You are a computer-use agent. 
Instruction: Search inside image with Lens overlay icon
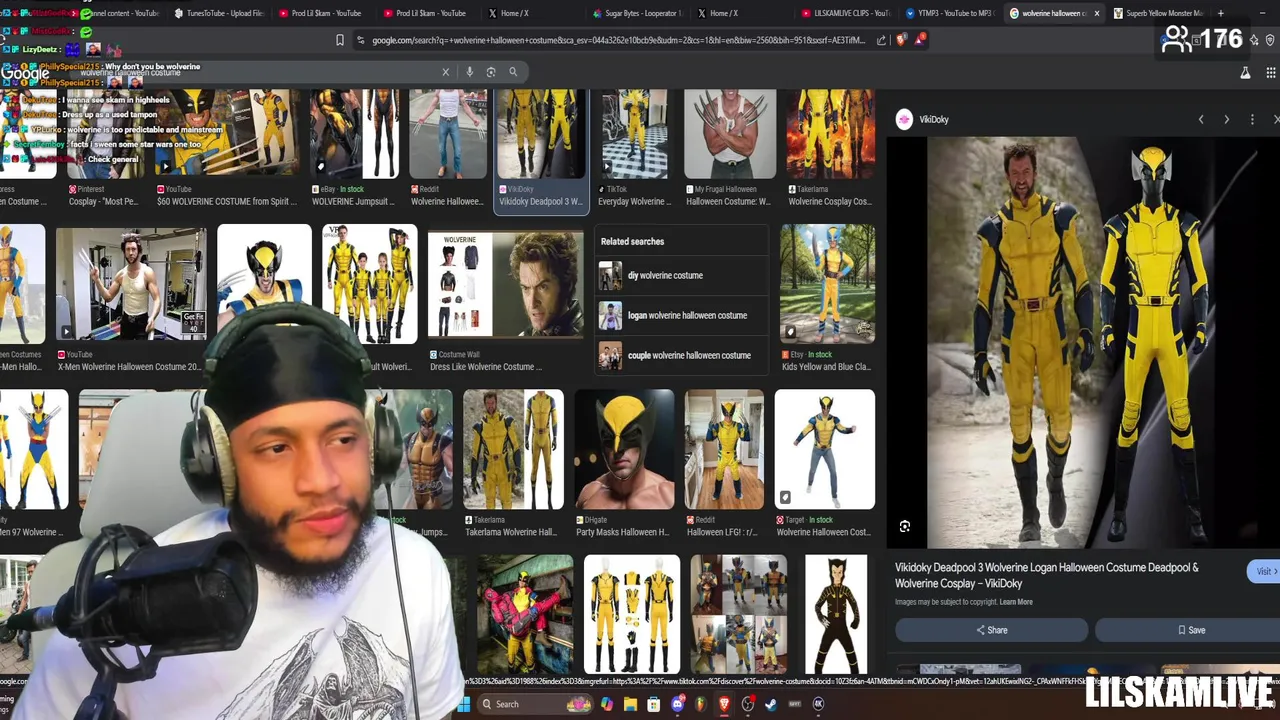pos(905,526)
